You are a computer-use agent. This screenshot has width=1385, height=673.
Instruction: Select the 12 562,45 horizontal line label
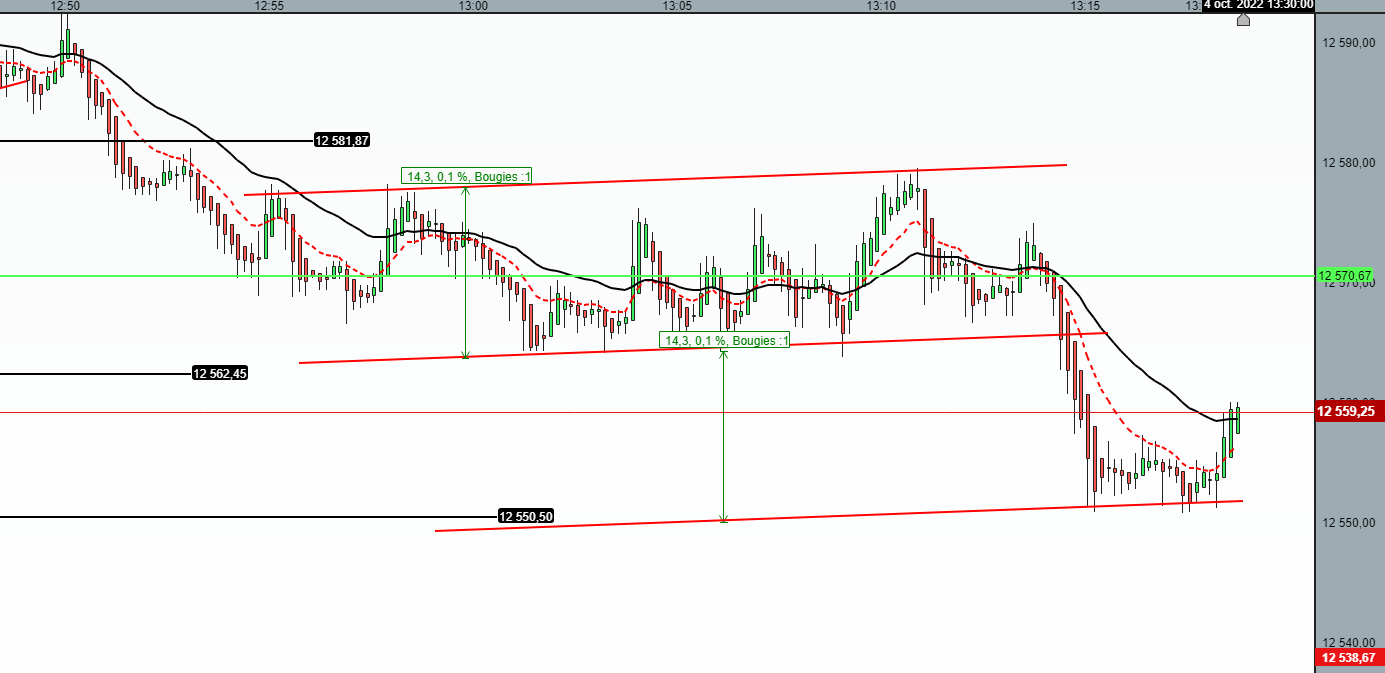tap(220, 374)
